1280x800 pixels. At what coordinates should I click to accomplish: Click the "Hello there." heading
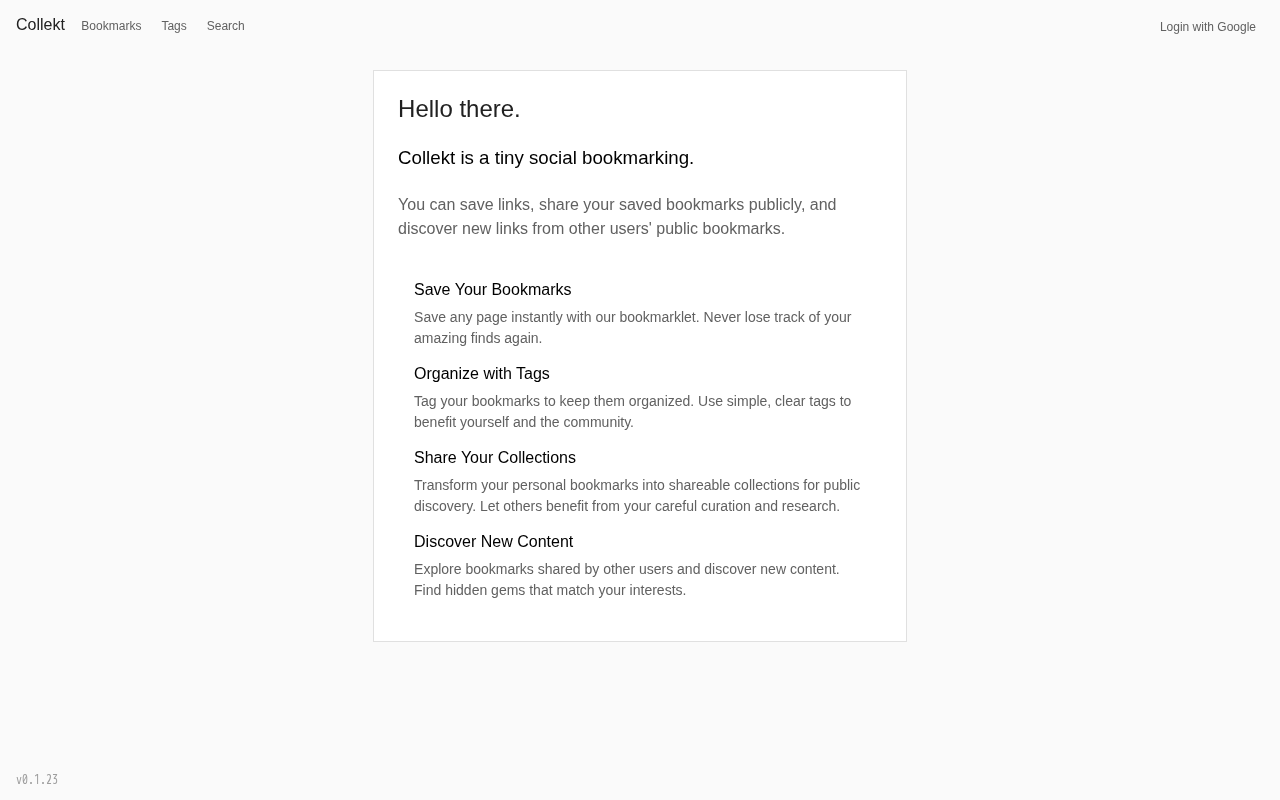(x=459, y=109)
